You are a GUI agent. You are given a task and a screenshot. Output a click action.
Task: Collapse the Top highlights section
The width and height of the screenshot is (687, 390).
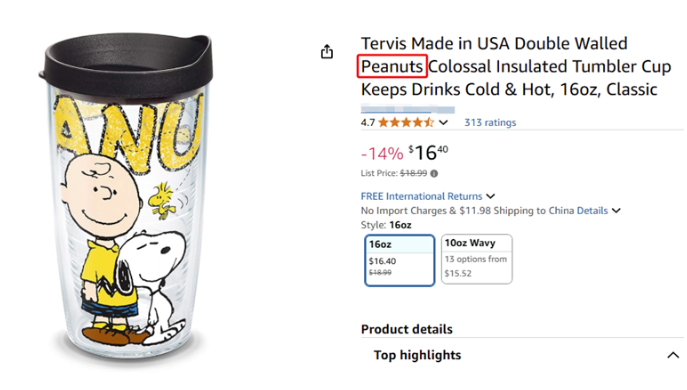(x=673, y=355)
